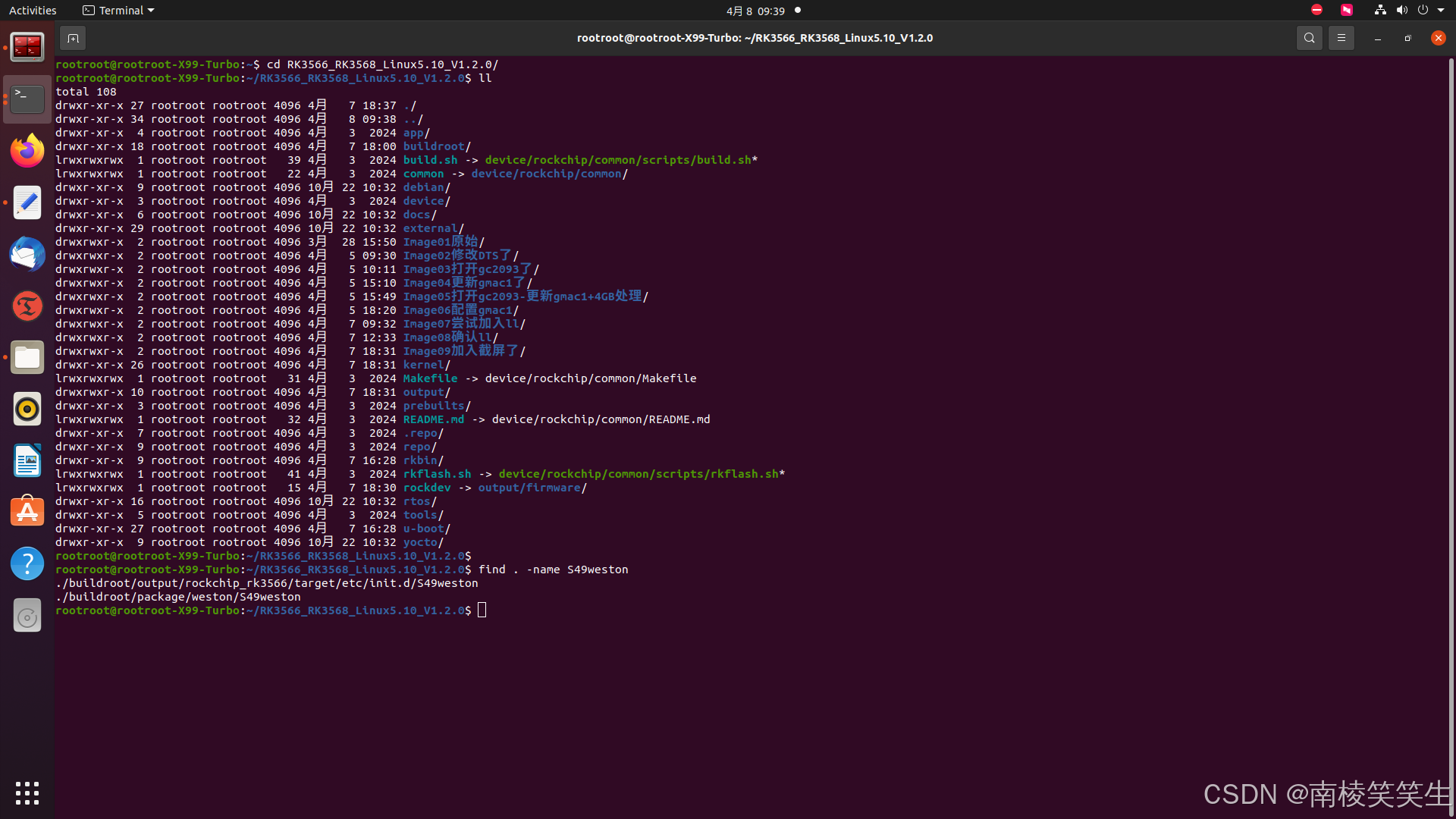Expand the system status menu arrow
The image size is (1456, 819).
(1441, 11)
